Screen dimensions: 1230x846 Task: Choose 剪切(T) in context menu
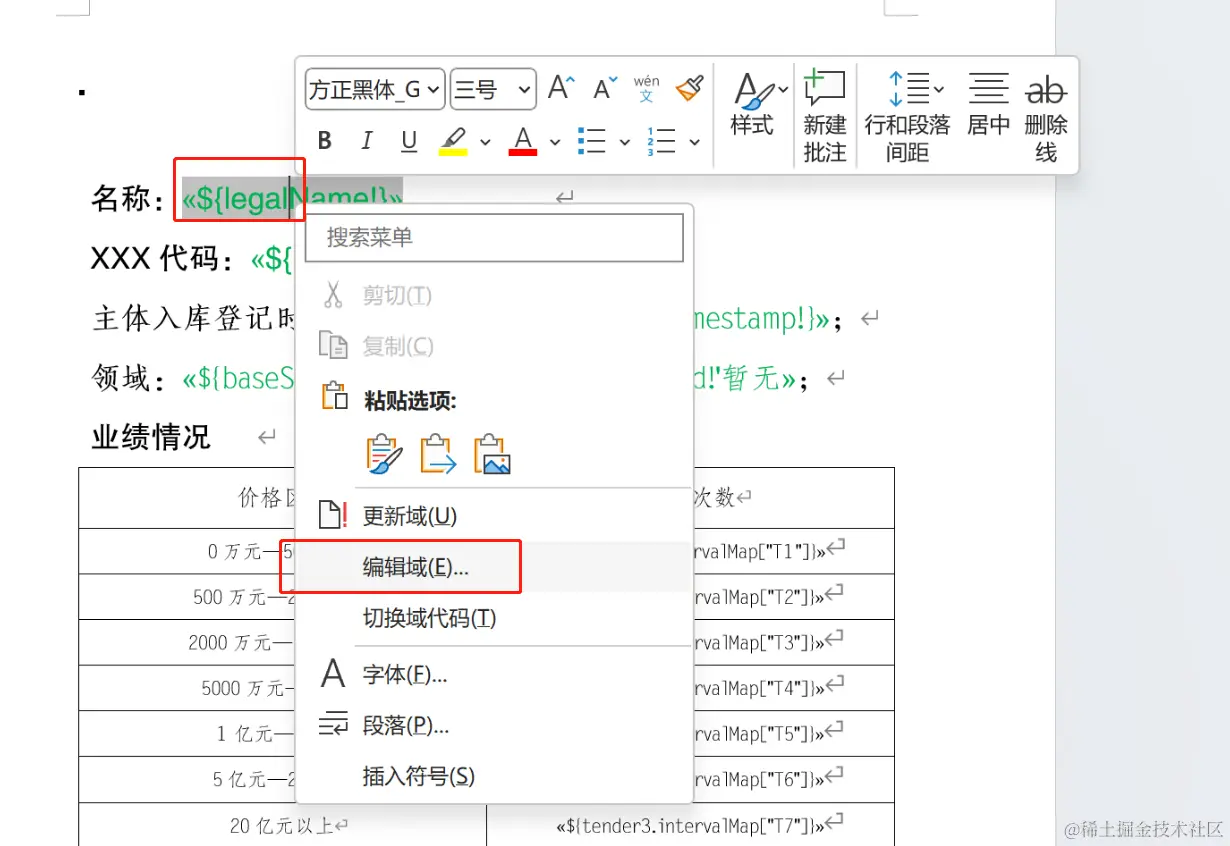tap(493, 295)
